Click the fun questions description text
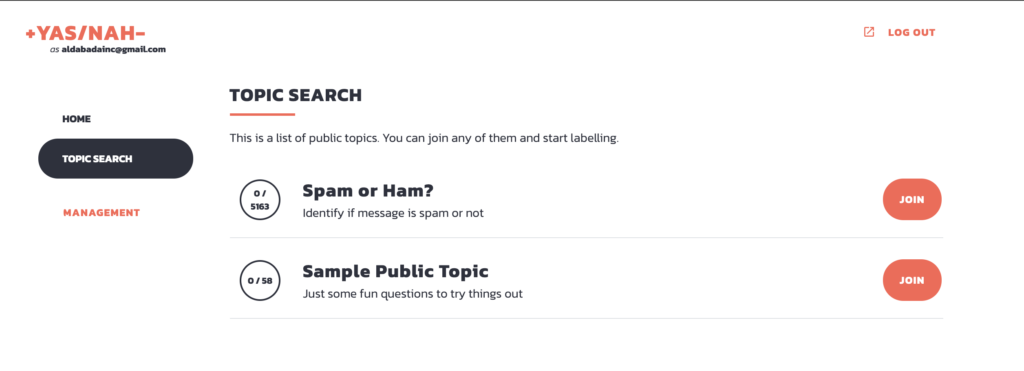 click(413, 294)
